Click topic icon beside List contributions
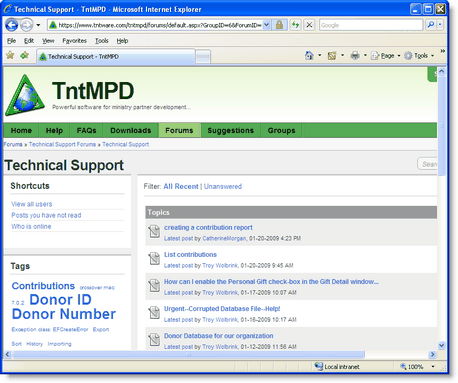The height and width of the screenshot is (383, 458). [x=154, y=258]
